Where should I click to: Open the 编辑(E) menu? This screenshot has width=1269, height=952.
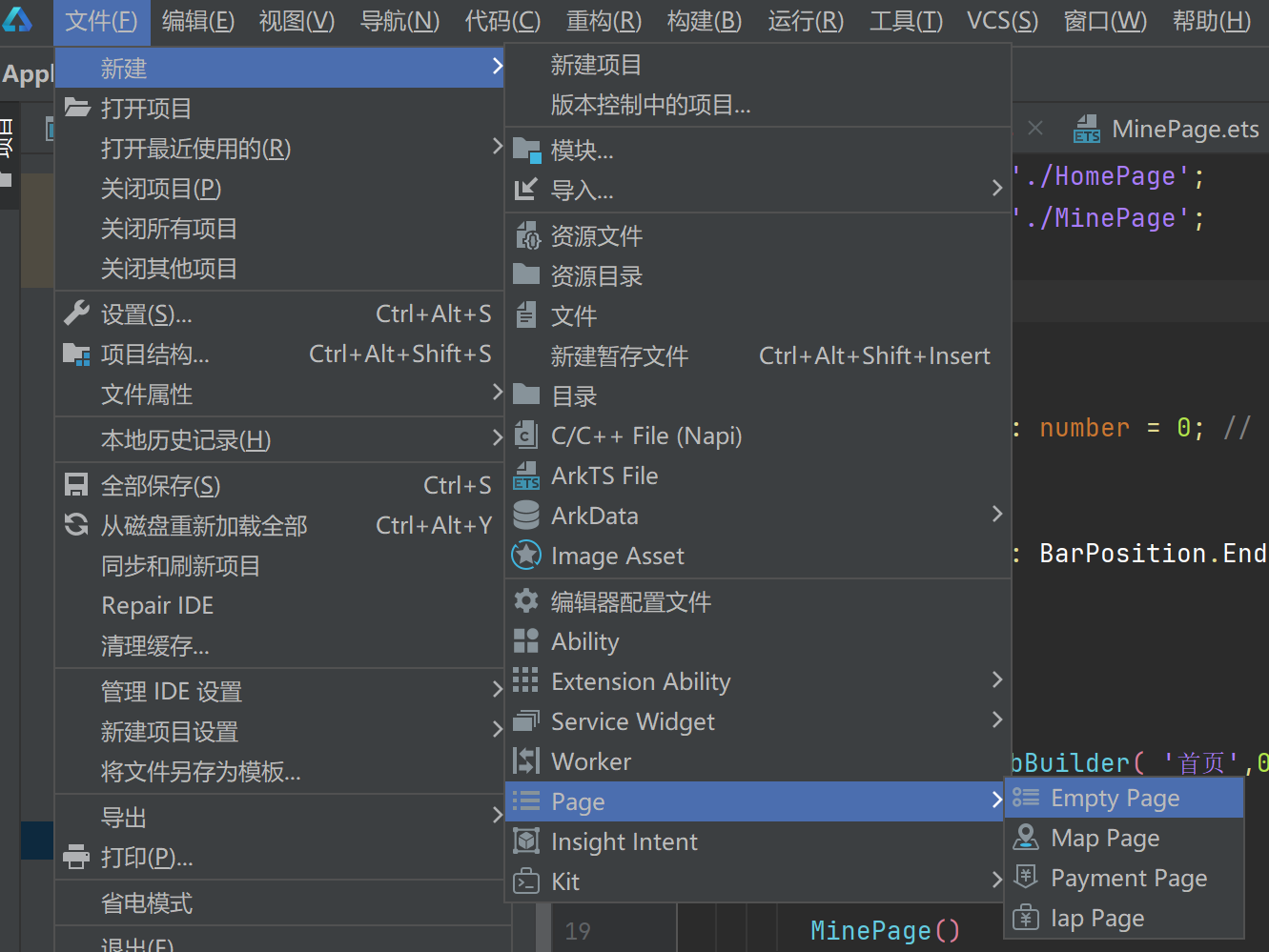point(198,21)
